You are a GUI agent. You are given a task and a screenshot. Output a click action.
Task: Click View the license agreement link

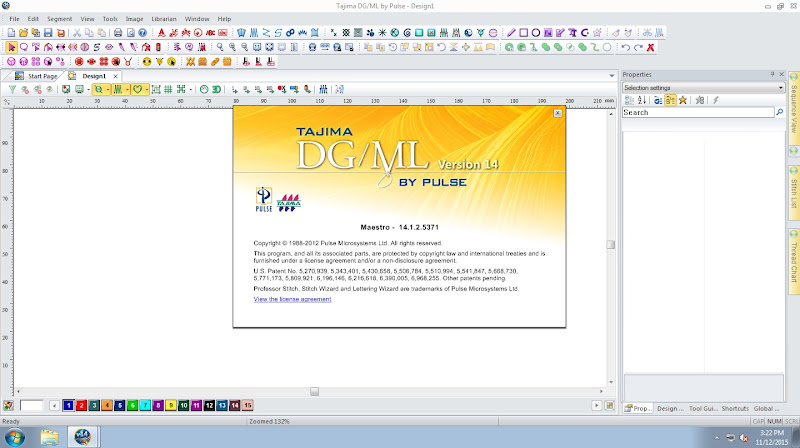(292, 299)
